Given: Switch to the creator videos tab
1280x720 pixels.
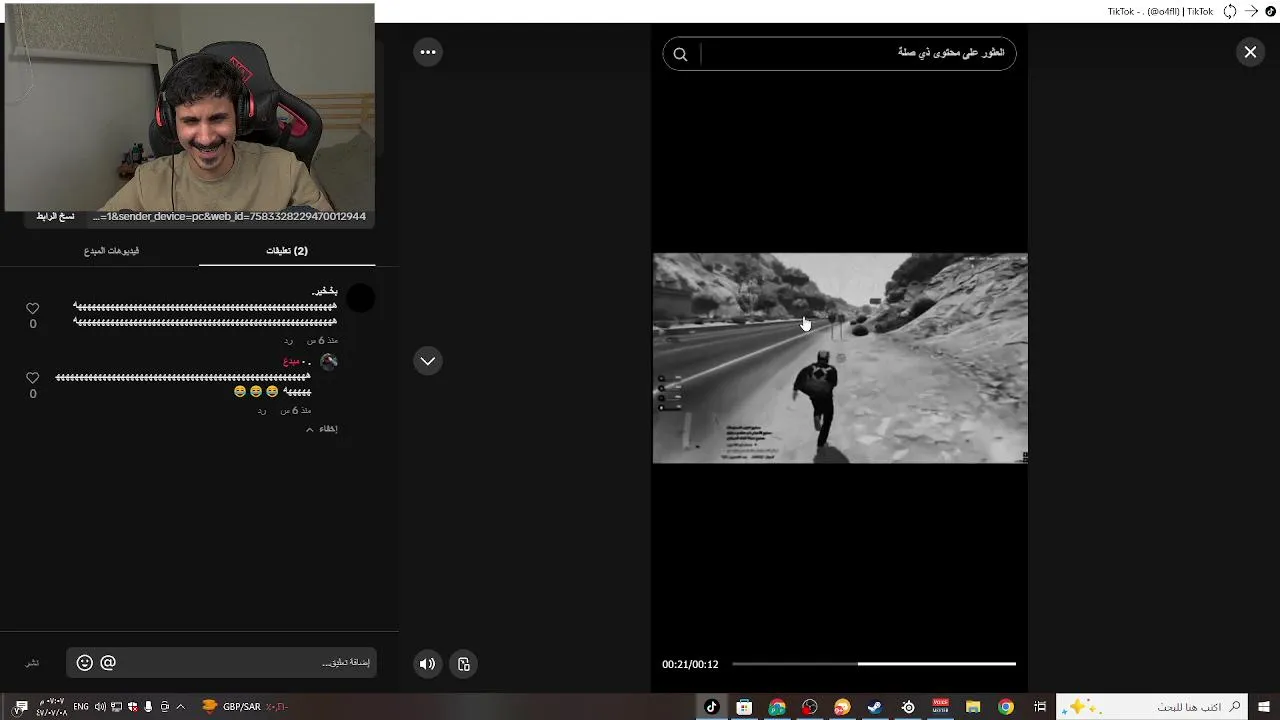Looking at the screenshot, I should point(111,251).
